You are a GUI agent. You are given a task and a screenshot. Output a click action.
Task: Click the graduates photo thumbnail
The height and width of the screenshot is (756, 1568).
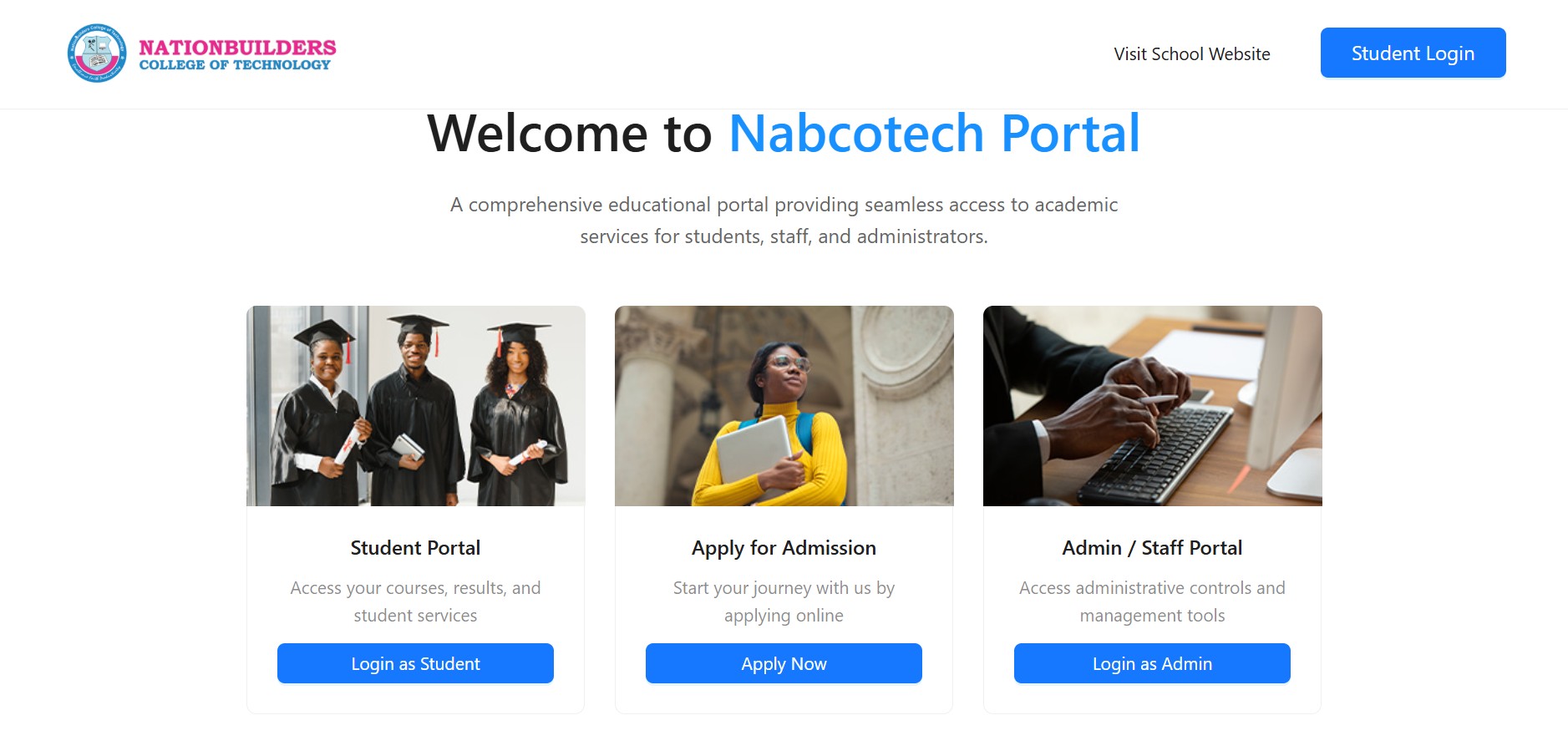415,406
